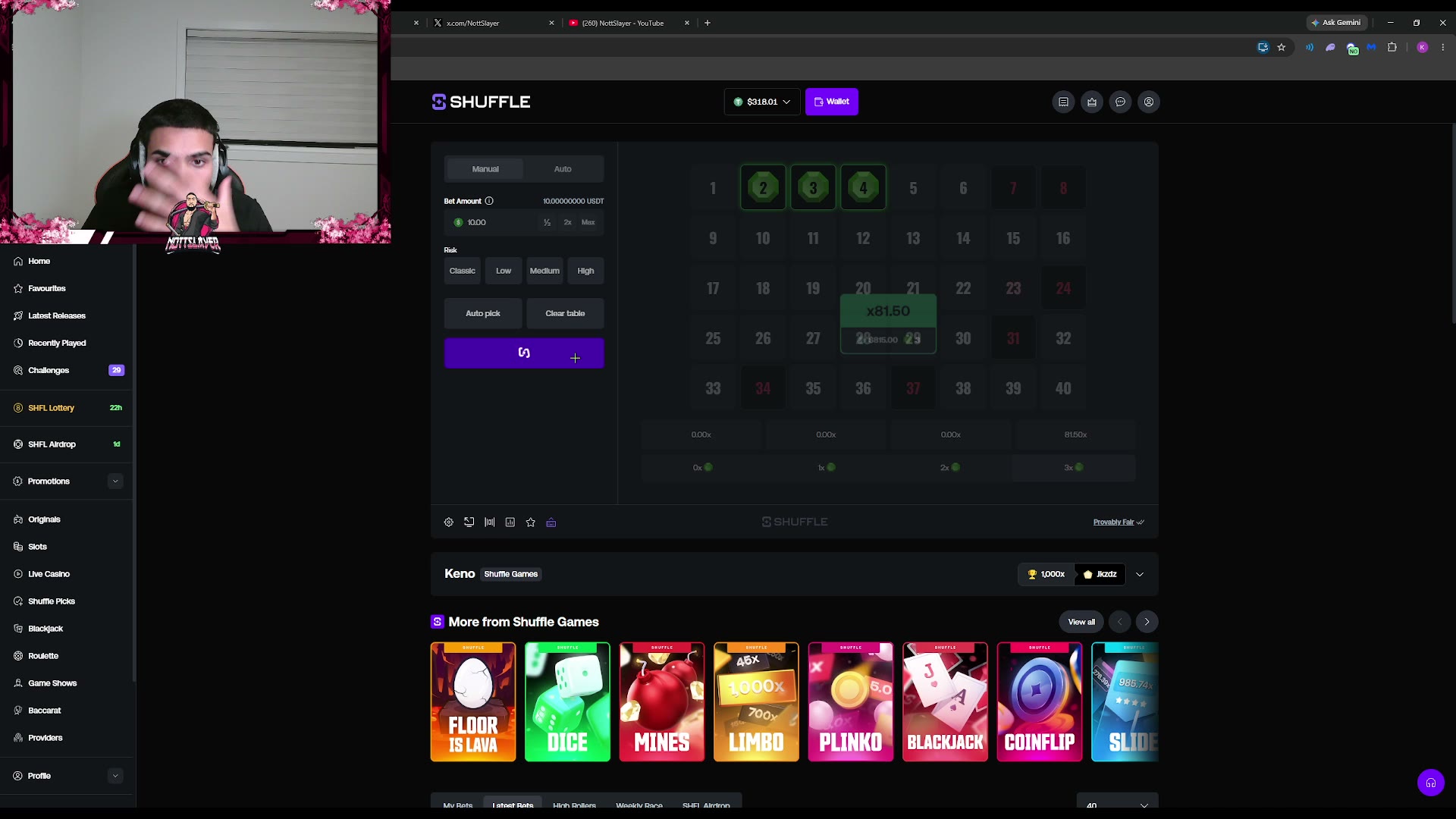Image resolution: width=1456 pixels, height=819 pixels.
Task: Click the Shuffle logo in the header
Action: coord(481,102)
